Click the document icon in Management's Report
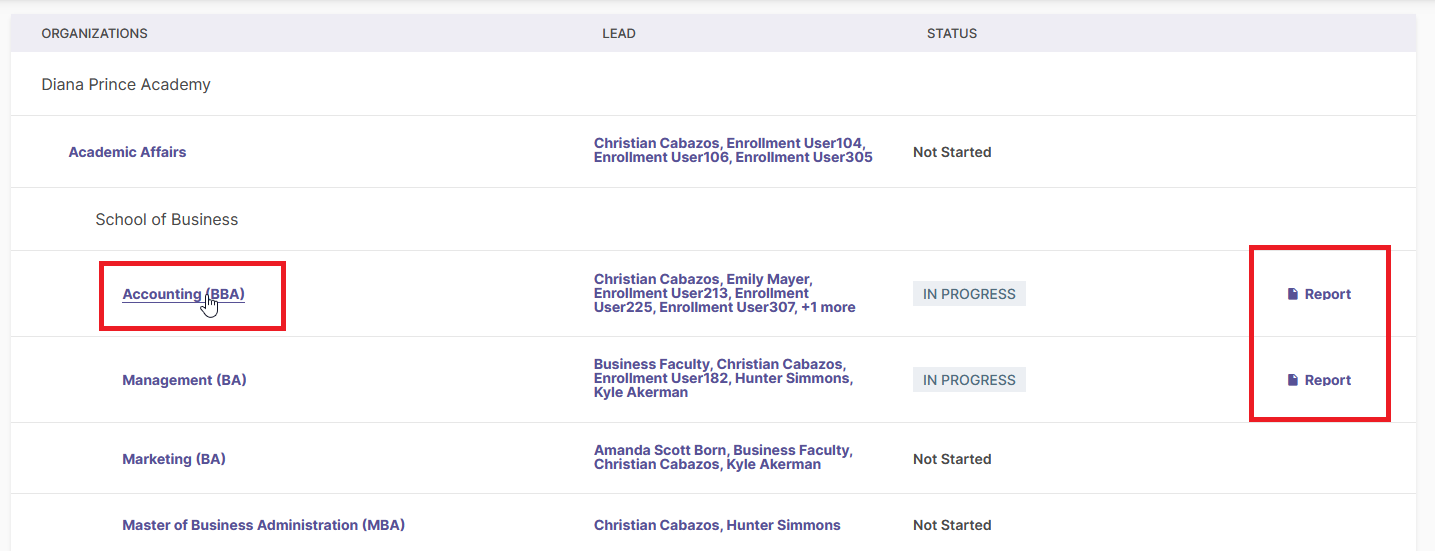The width and height of the screenshot is (1435, 551). [x=1292, y=380]
